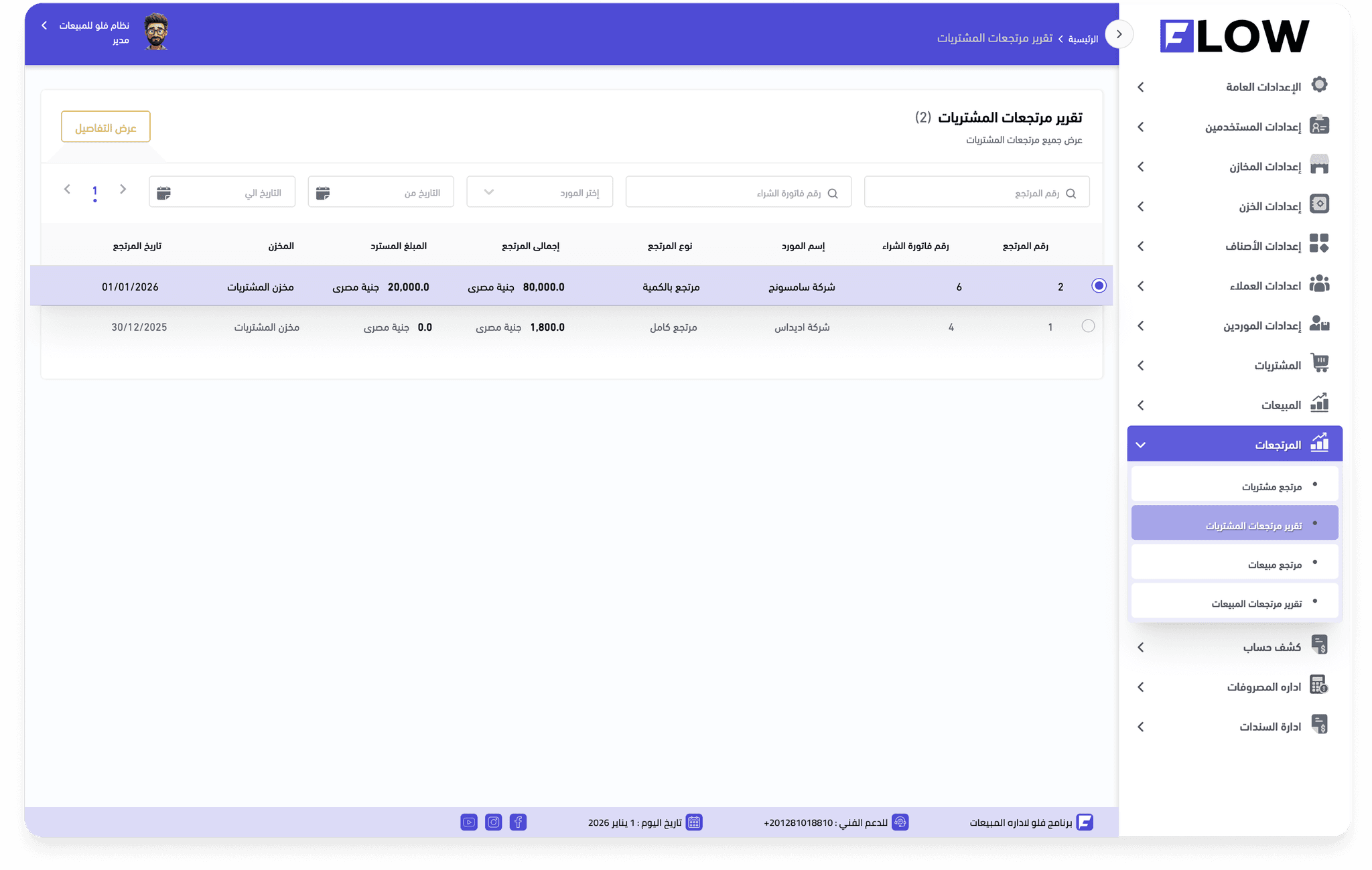
Task: Open the مرتجع مشتريات submenu item
Action: pyautogui.click(x=1271, y=486)
